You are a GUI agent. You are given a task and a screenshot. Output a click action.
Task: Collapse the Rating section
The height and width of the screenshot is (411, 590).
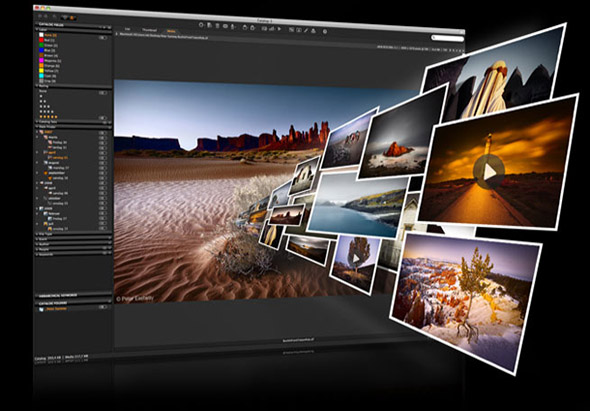pos(37,86)
